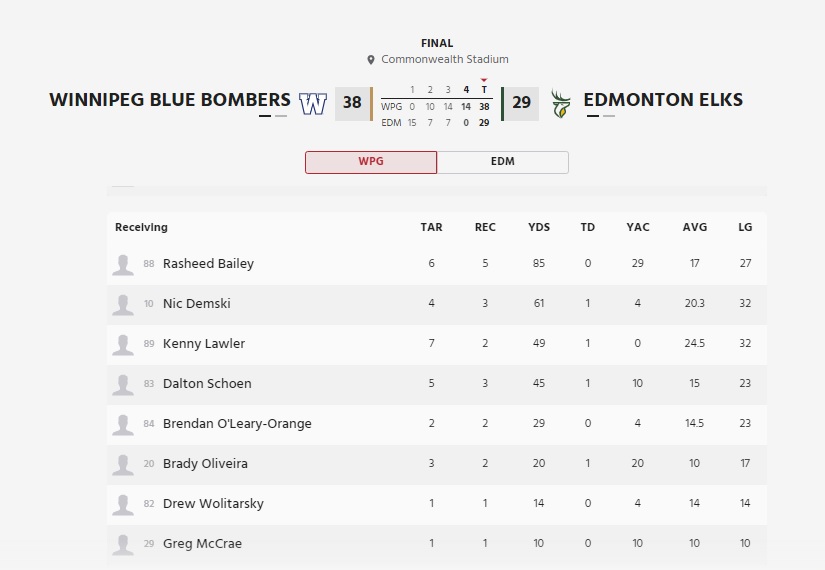Open Brendan O'Leary-Orange's player page
825x570 pixels.
point(237,424)
